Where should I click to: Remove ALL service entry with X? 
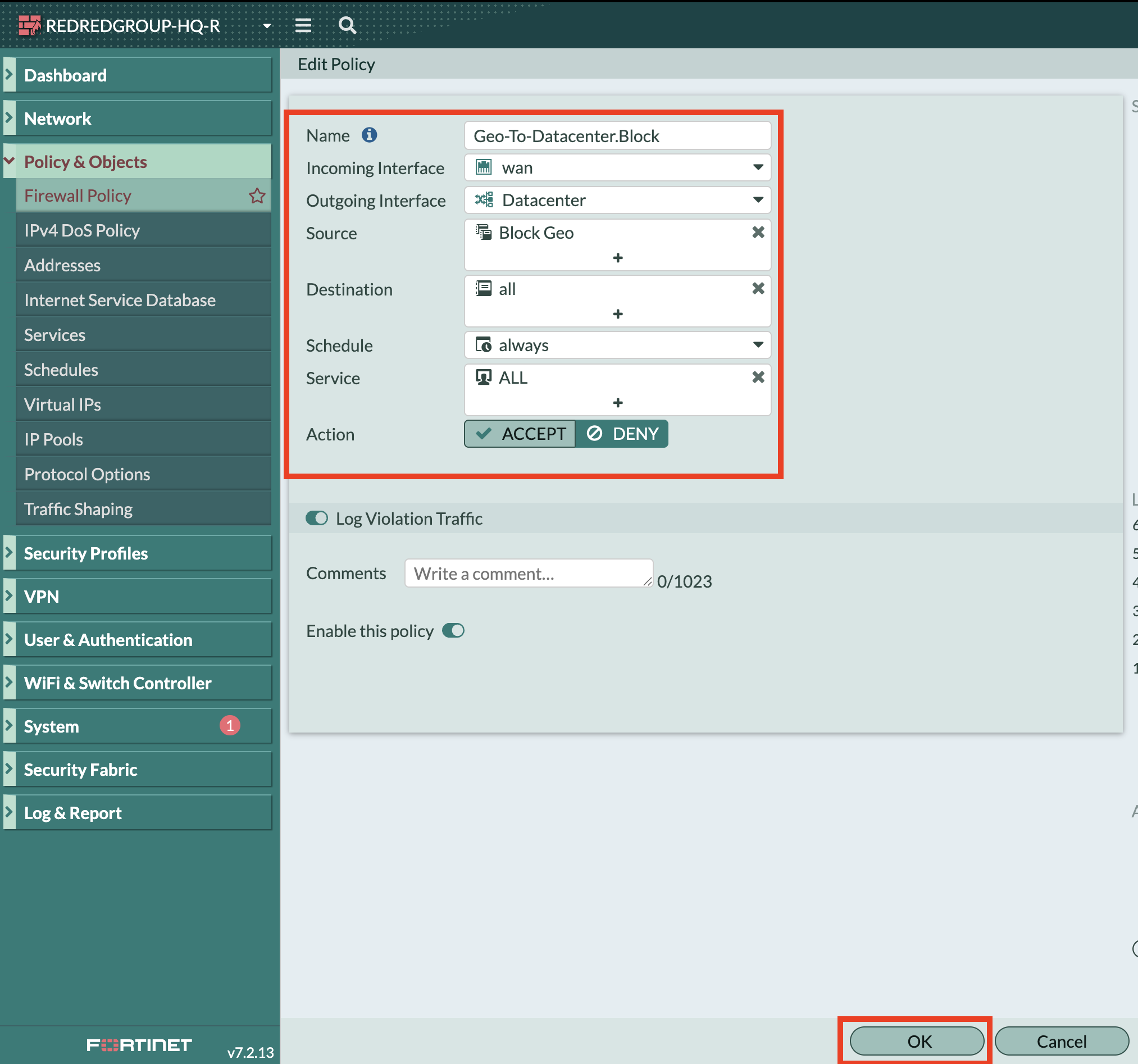(757, 378)
